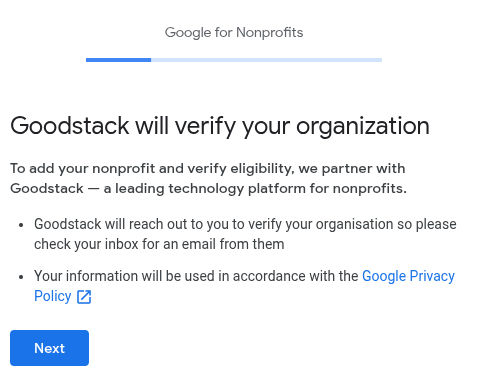Screen dimensions: 479x378
Task: Click the far right end of progress bar
Action: (x=380, y=60)
